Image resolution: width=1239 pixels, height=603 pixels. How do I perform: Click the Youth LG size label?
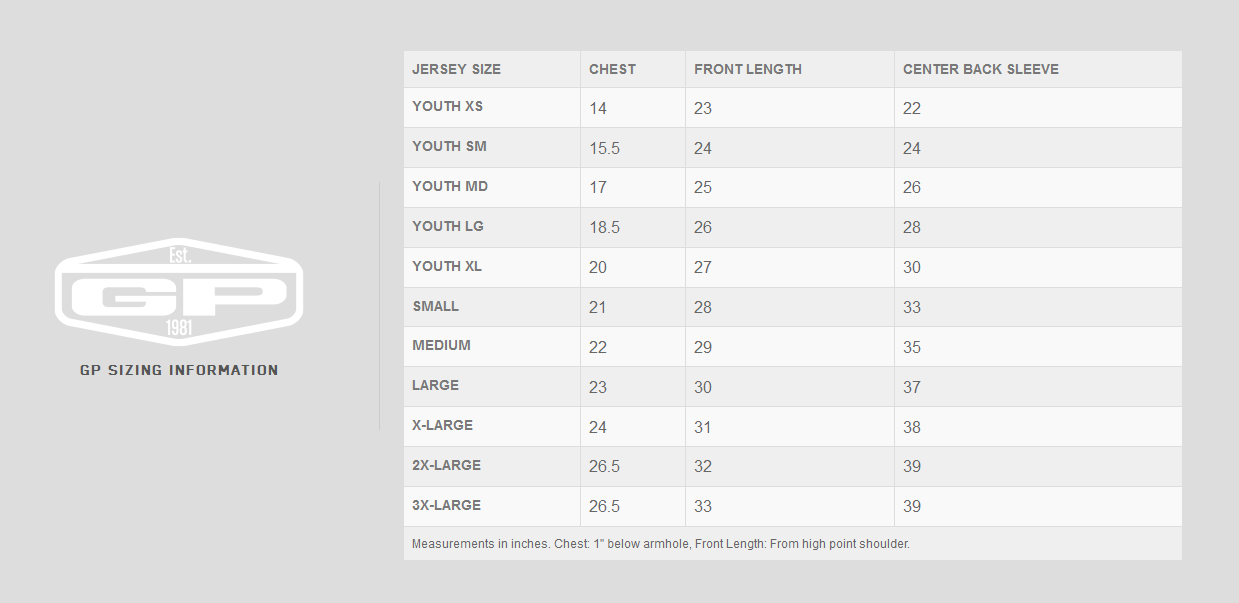[448, 226]
